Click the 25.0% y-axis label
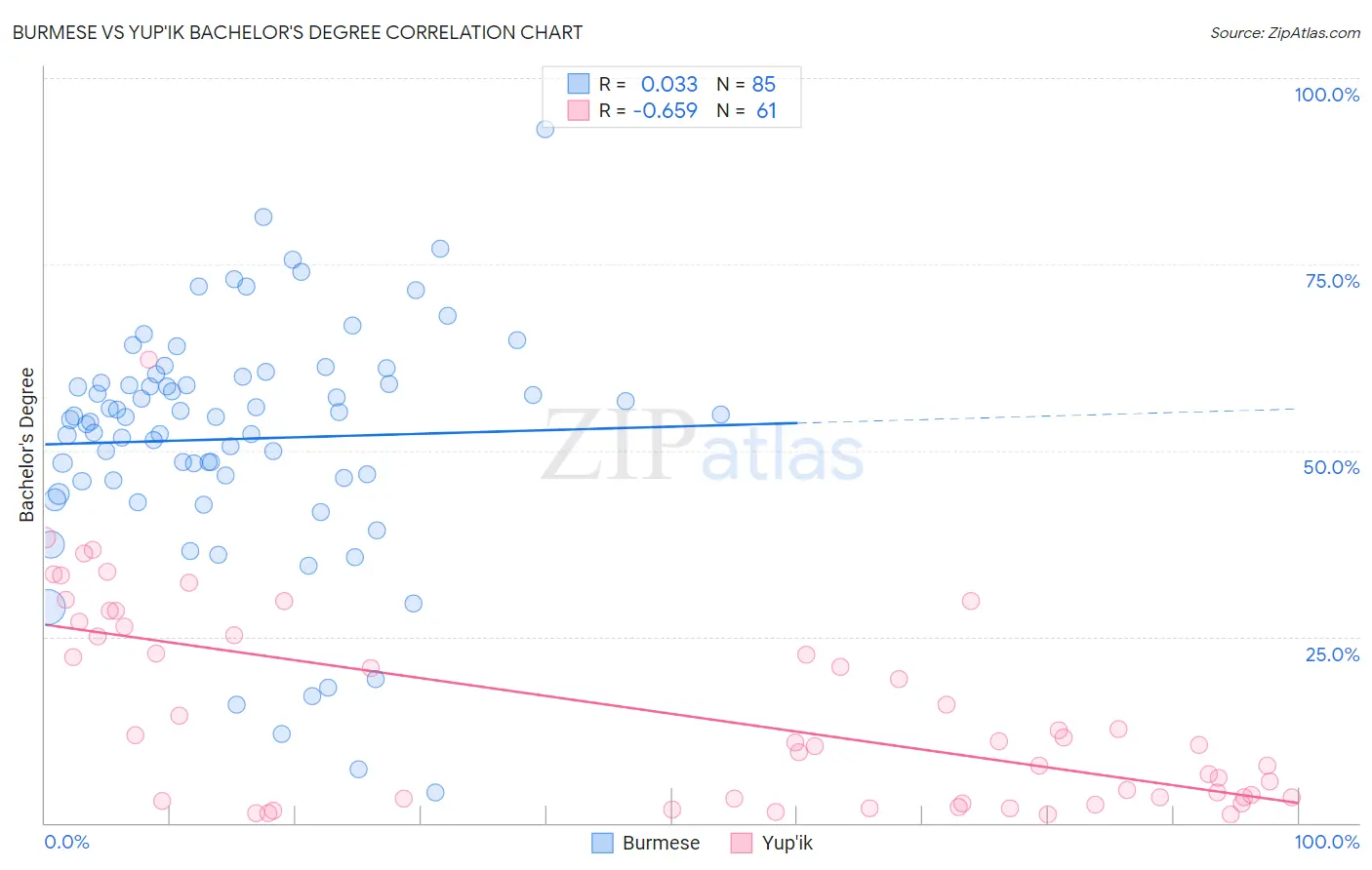 [1332, 653]
